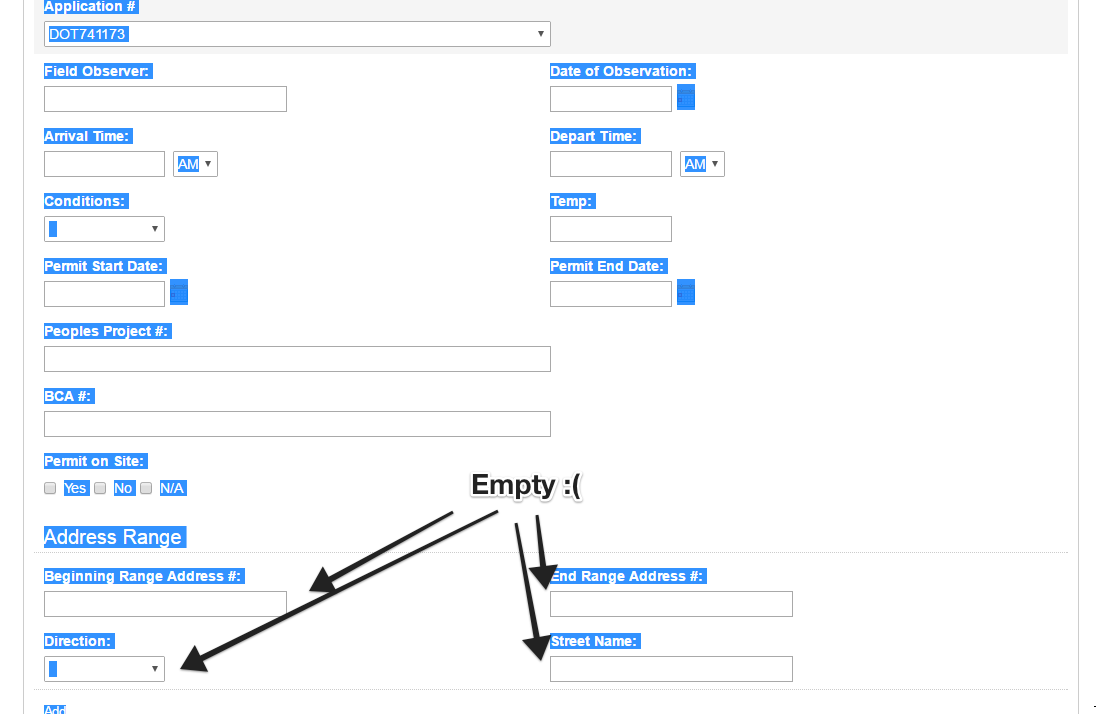Open calendar icon for Permit Start Date
Image resolution: width=1096 pixels, height=714 pixels.
tap(179, 293)
